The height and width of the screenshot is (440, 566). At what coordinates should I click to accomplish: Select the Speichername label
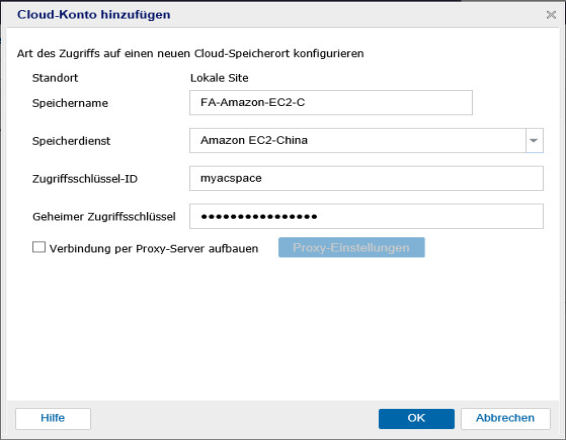pos(70,103)
